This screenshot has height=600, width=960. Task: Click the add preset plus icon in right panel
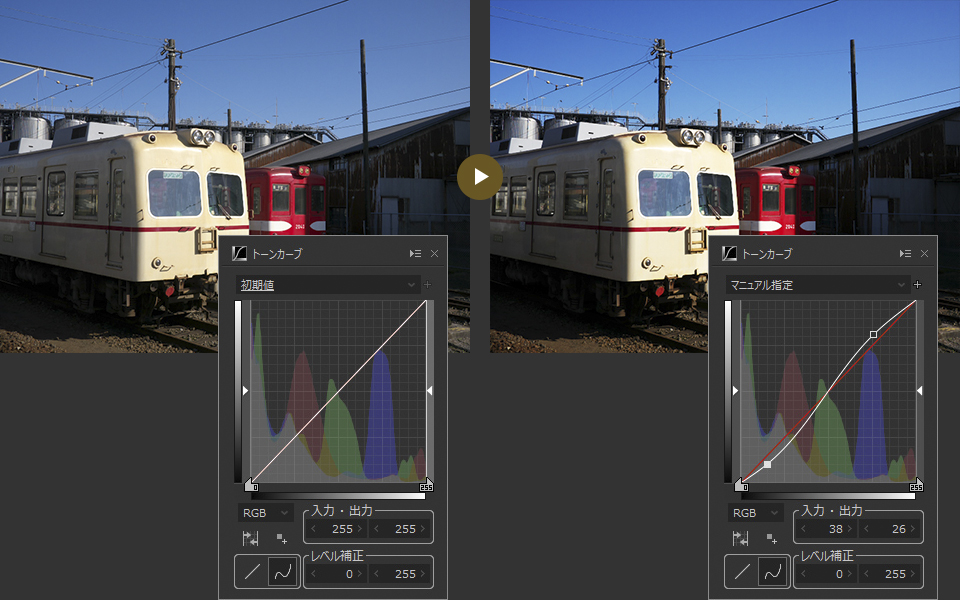(x=917, y=285)
